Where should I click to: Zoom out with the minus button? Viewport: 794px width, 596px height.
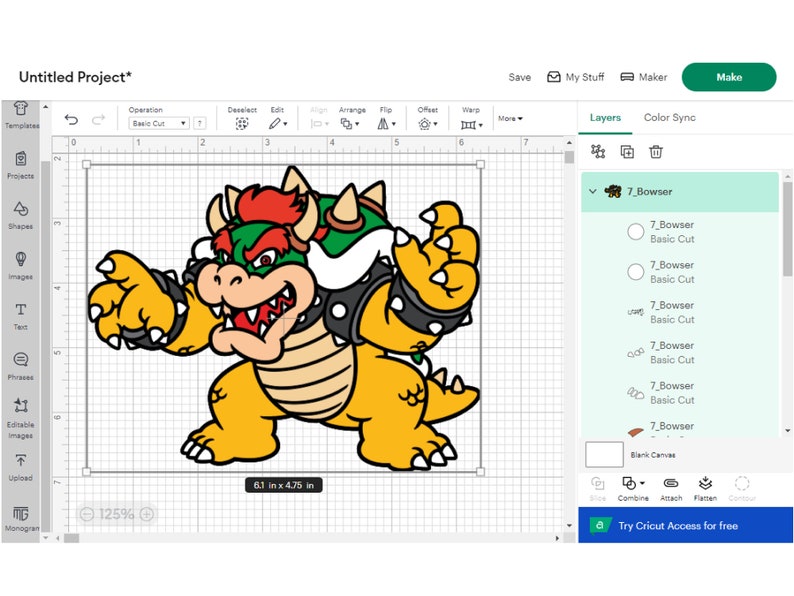[87, 514]
